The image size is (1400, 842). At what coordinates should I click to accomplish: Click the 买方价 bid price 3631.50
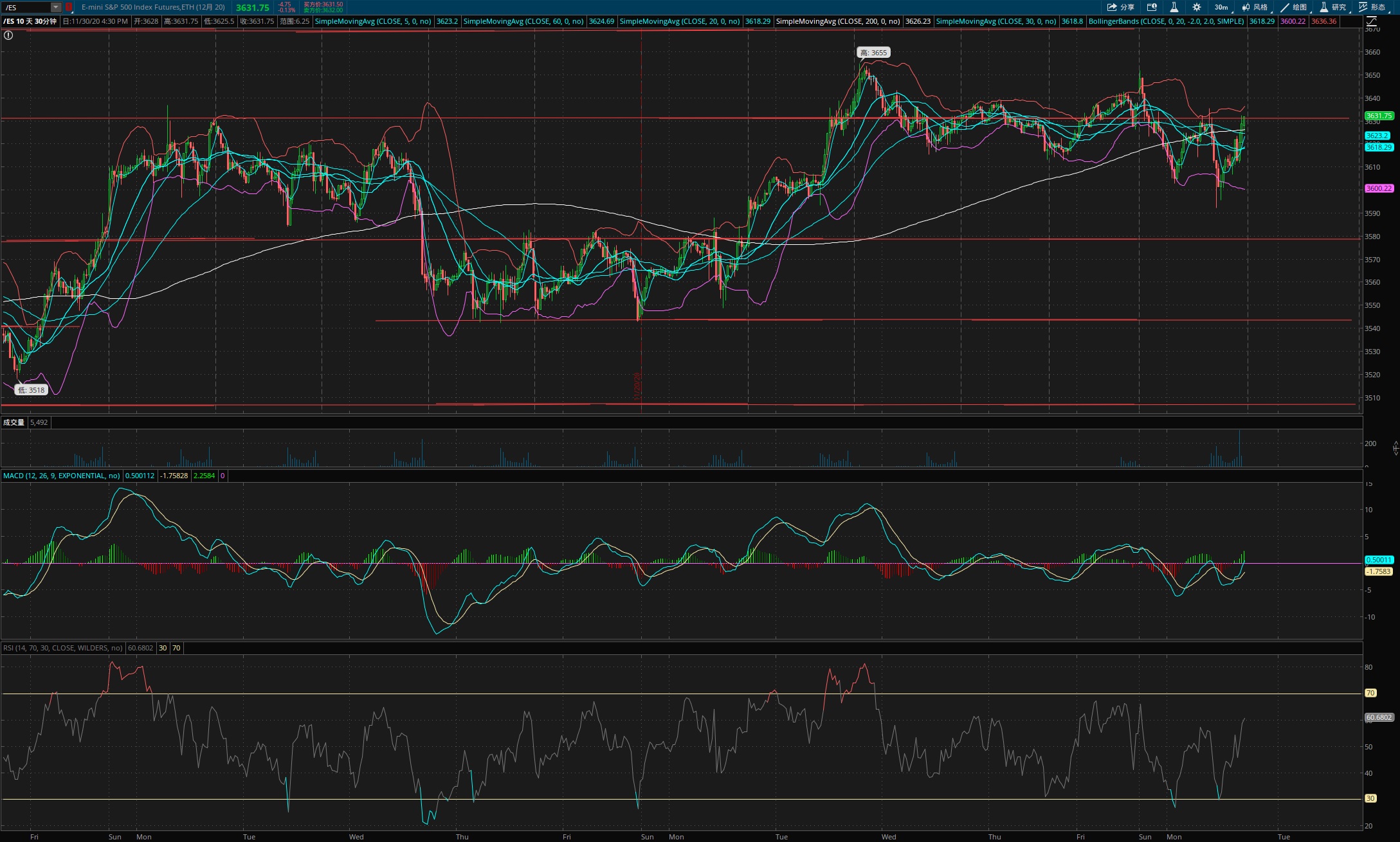323,4
